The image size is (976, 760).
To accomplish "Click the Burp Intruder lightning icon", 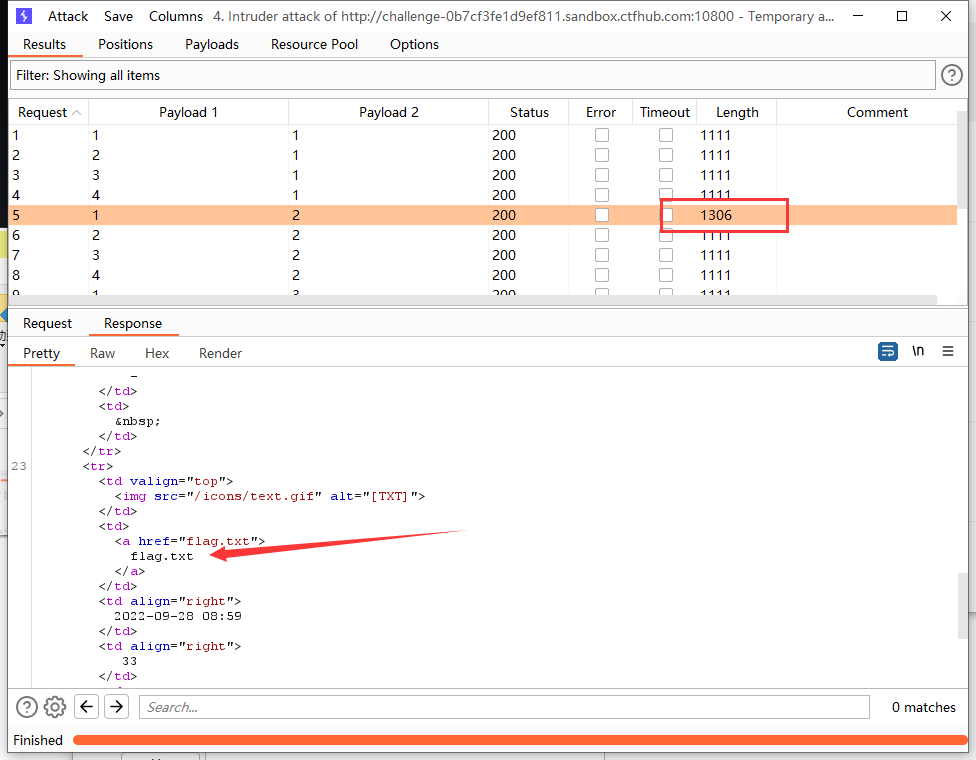I will [x=24, y=16].
